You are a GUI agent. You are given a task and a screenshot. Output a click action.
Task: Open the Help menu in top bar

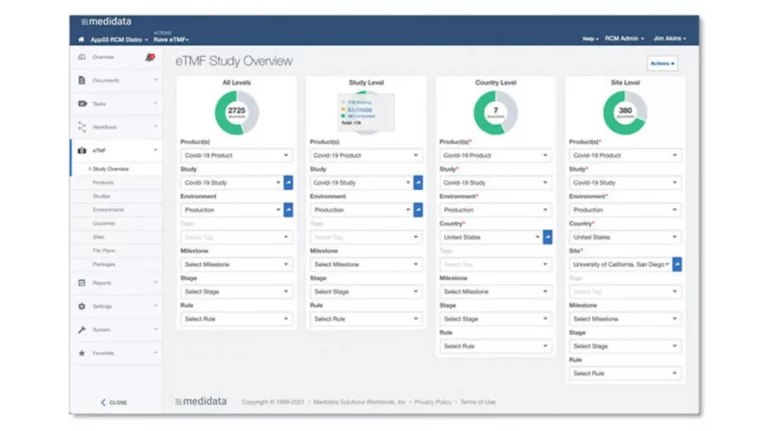590,39
